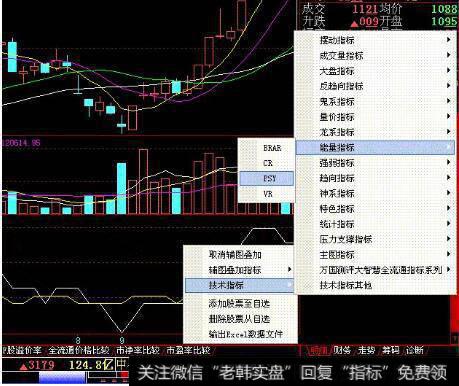Choose VR indicator from submenu
459x386 pixels.
[266, 194]
